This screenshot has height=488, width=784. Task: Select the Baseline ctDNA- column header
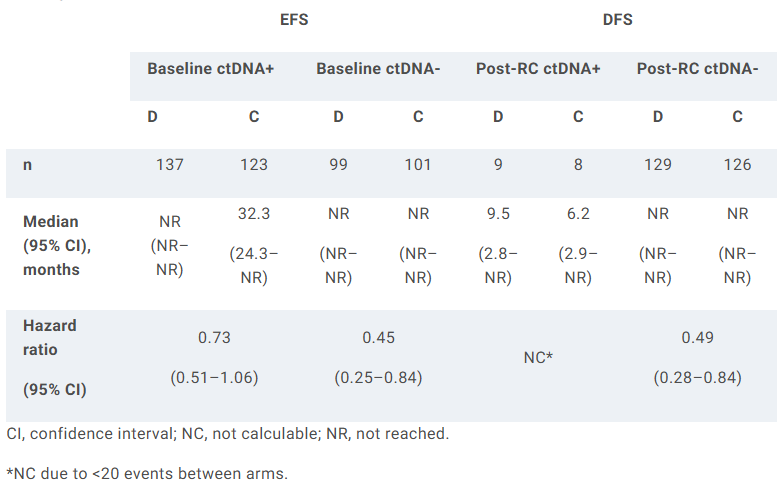(378, 69)
